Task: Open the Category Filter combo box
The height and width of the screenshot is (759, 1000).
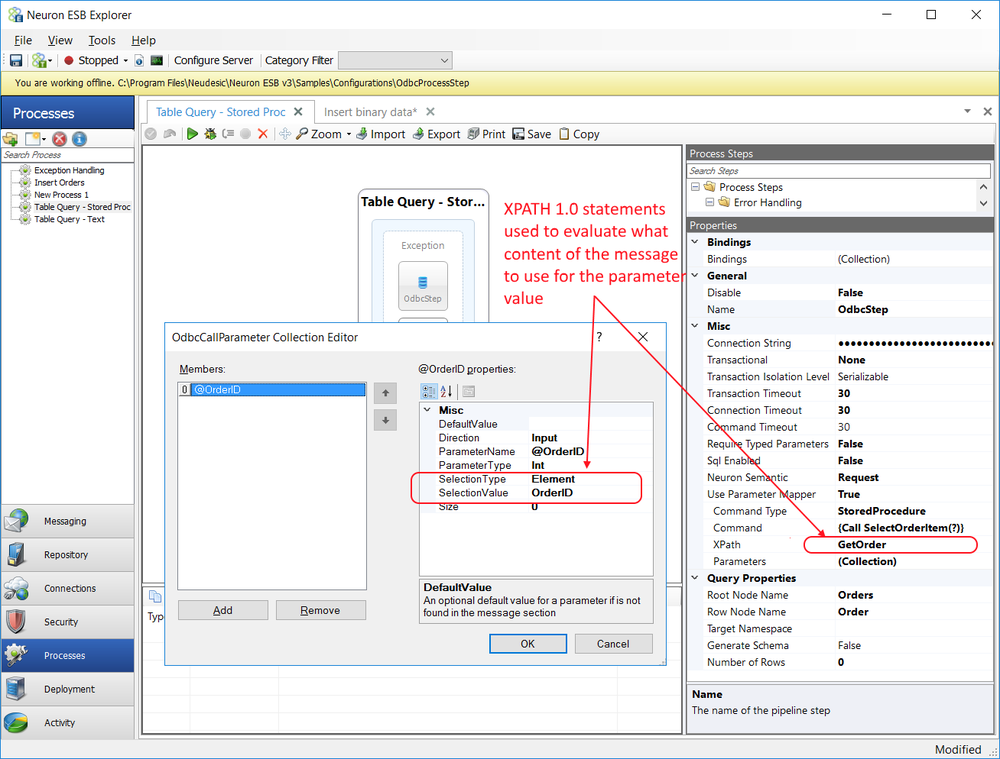Action: click(x=395, y=61)
